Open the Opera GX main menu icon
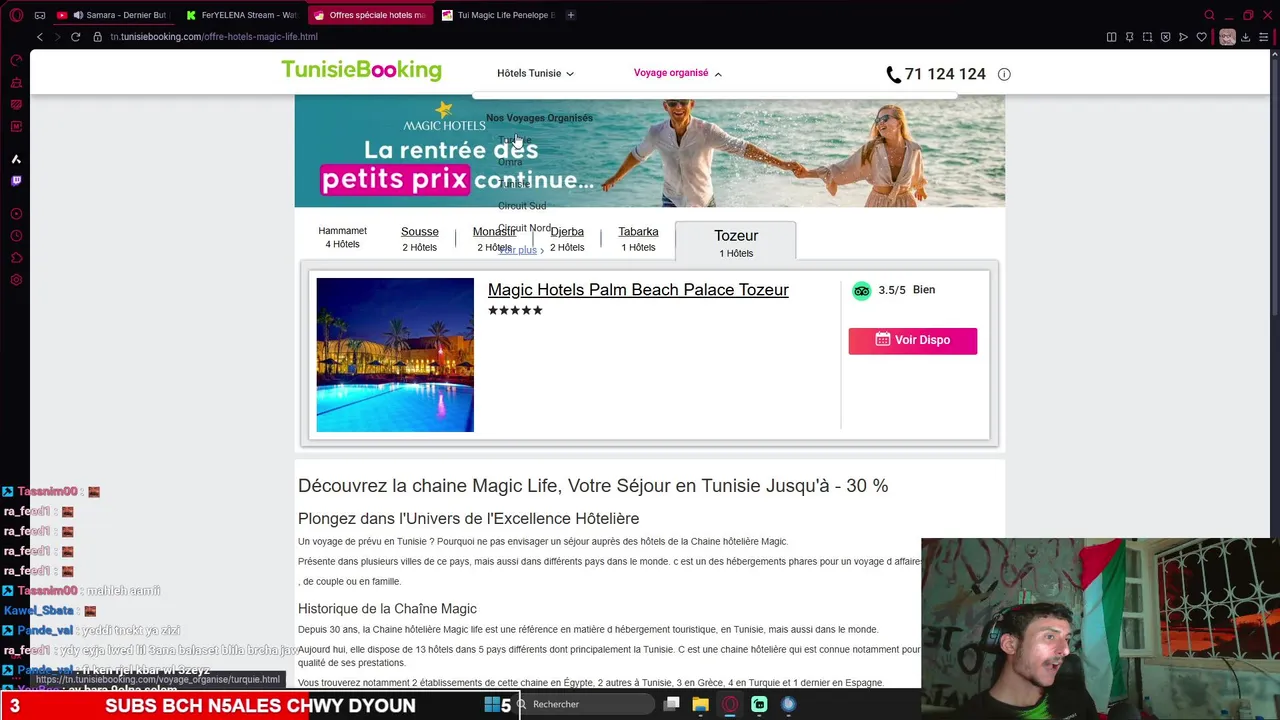The image size is (1280, 720). [16, 15]
